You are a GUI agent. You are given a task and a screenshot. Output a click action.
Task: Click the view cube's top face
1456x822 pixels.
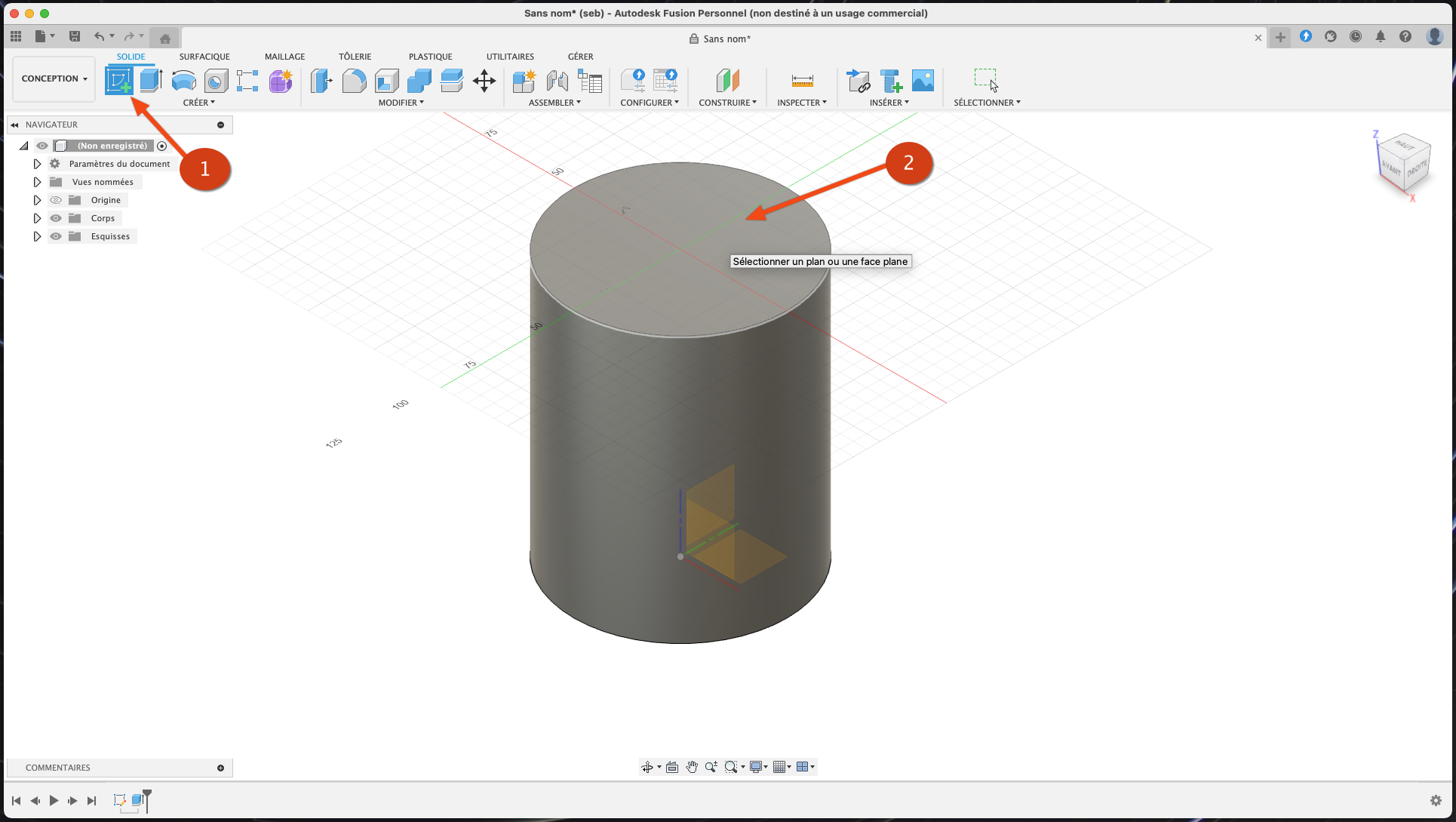1405,145
